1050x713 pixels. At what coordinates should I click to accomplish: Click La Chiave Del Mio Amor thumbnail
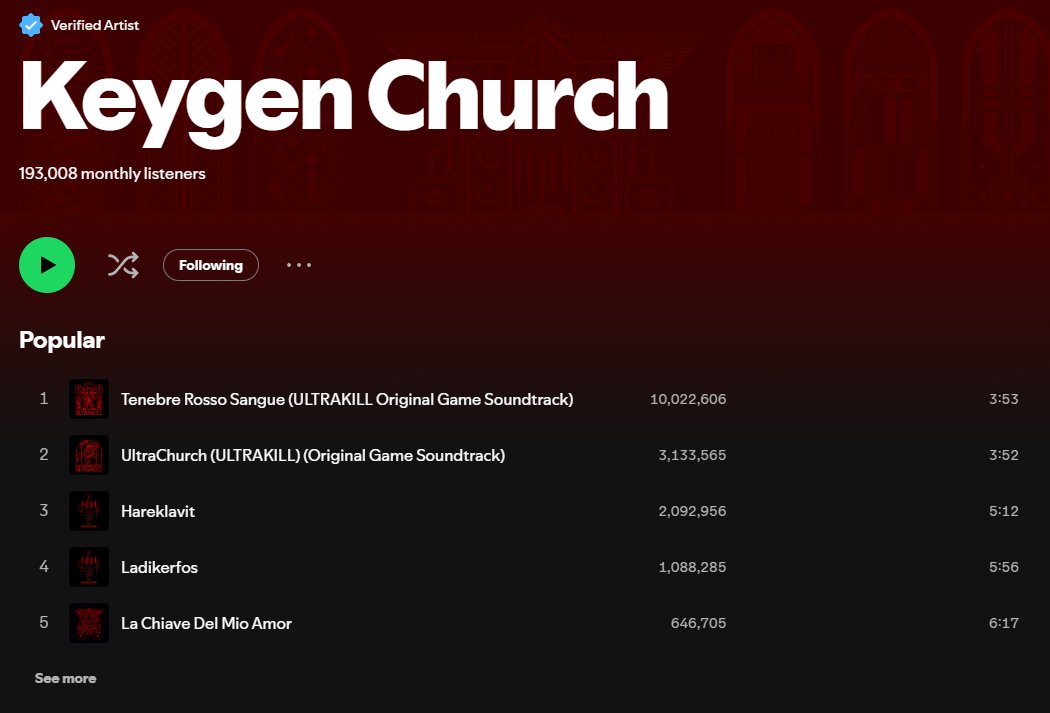point(89,623)
